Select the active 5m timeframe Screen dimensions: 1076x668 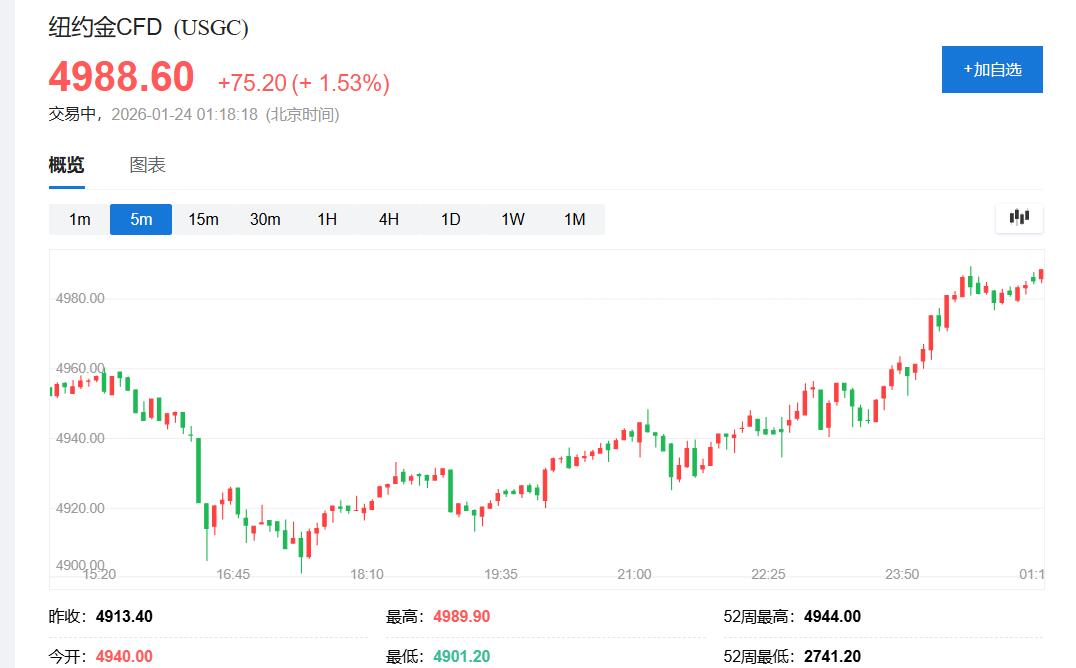point(141,219)
